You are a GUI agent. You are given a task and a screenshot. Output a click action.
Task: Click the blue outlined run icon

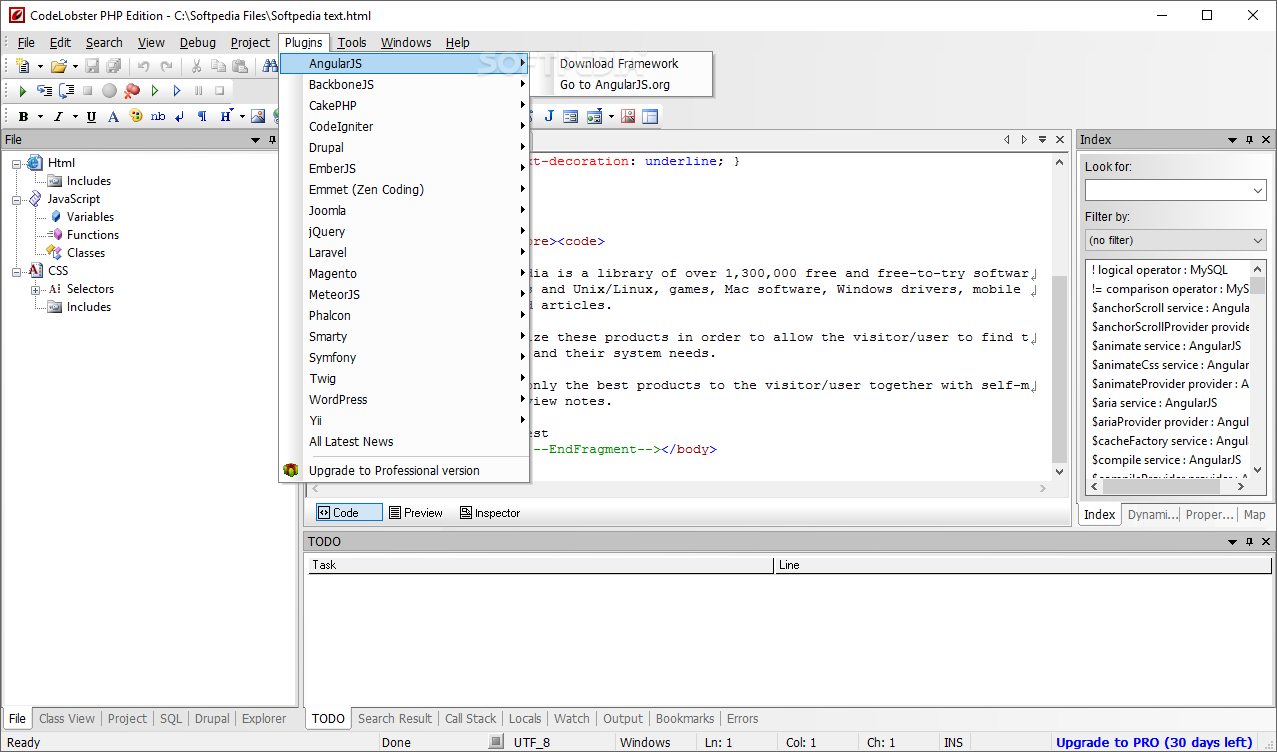pyautogui.click(x=177, y=91)
